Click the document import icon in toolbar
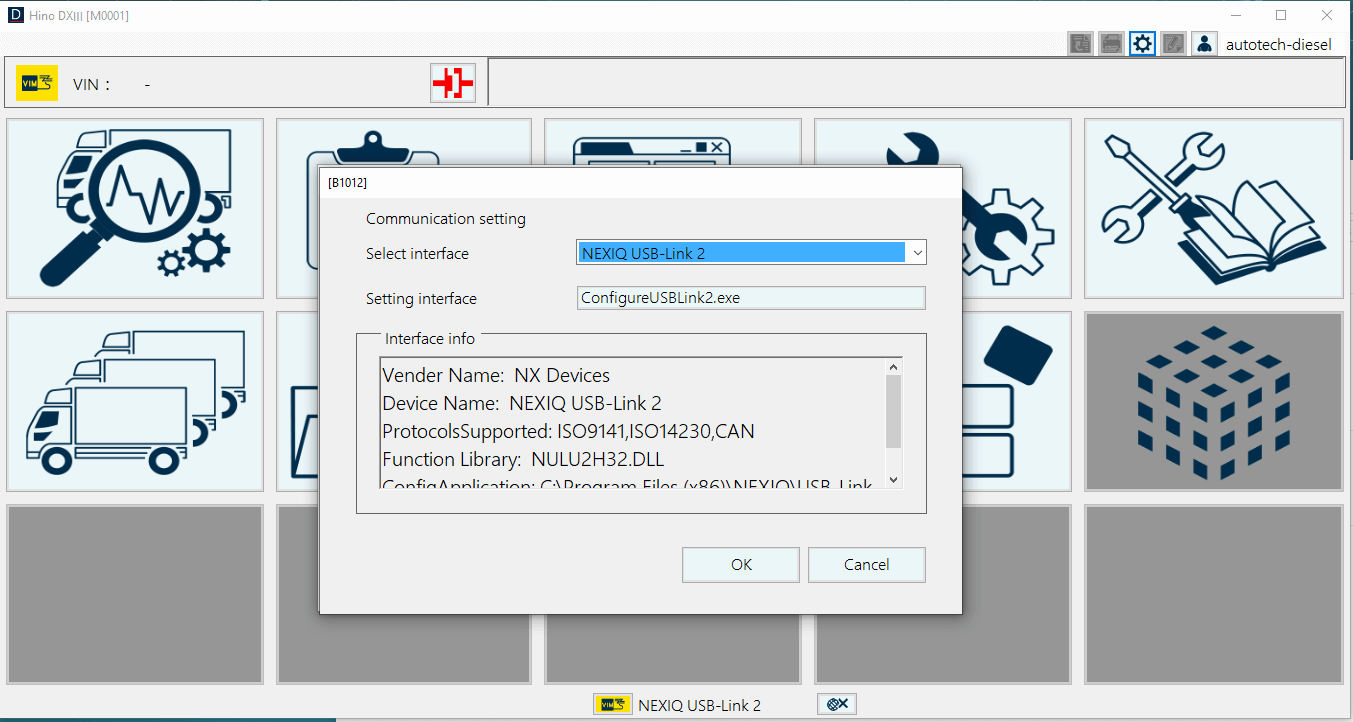 coord(1080,44)
